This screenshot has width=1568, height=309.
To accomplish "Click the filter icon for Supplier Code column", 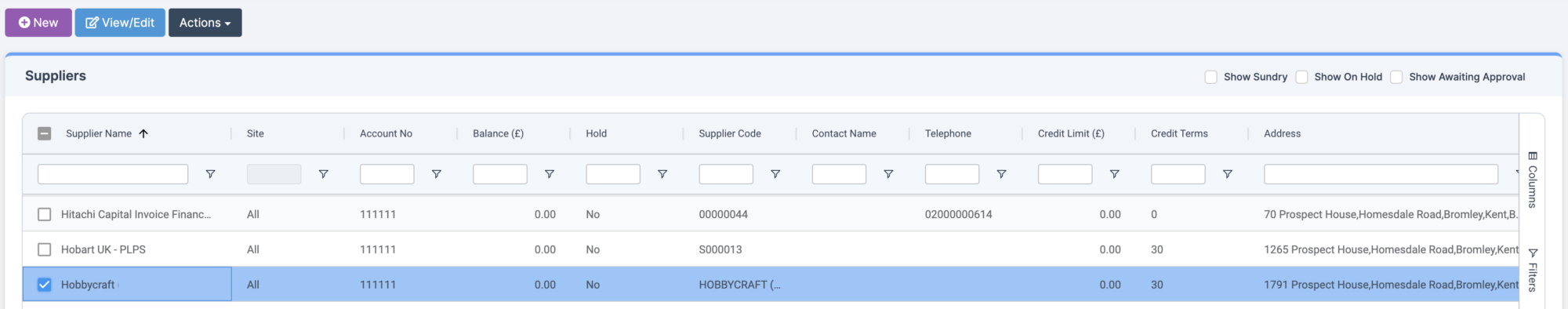I will point(775,174).
